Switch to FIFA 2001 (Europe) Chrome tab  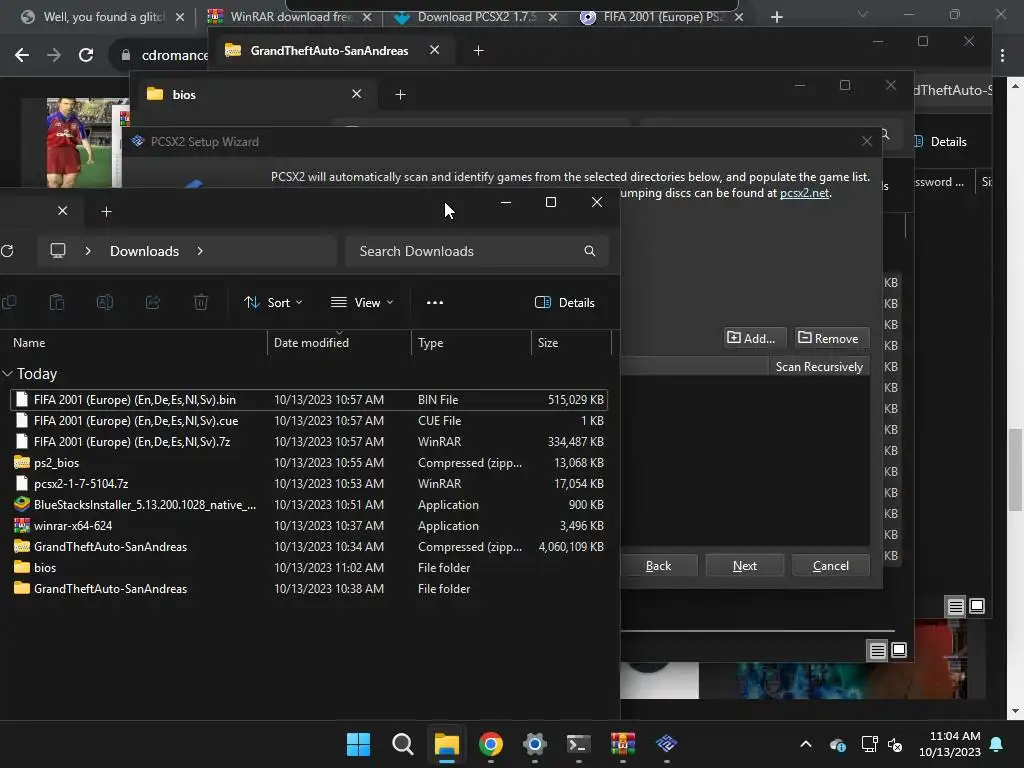point(662,17)
